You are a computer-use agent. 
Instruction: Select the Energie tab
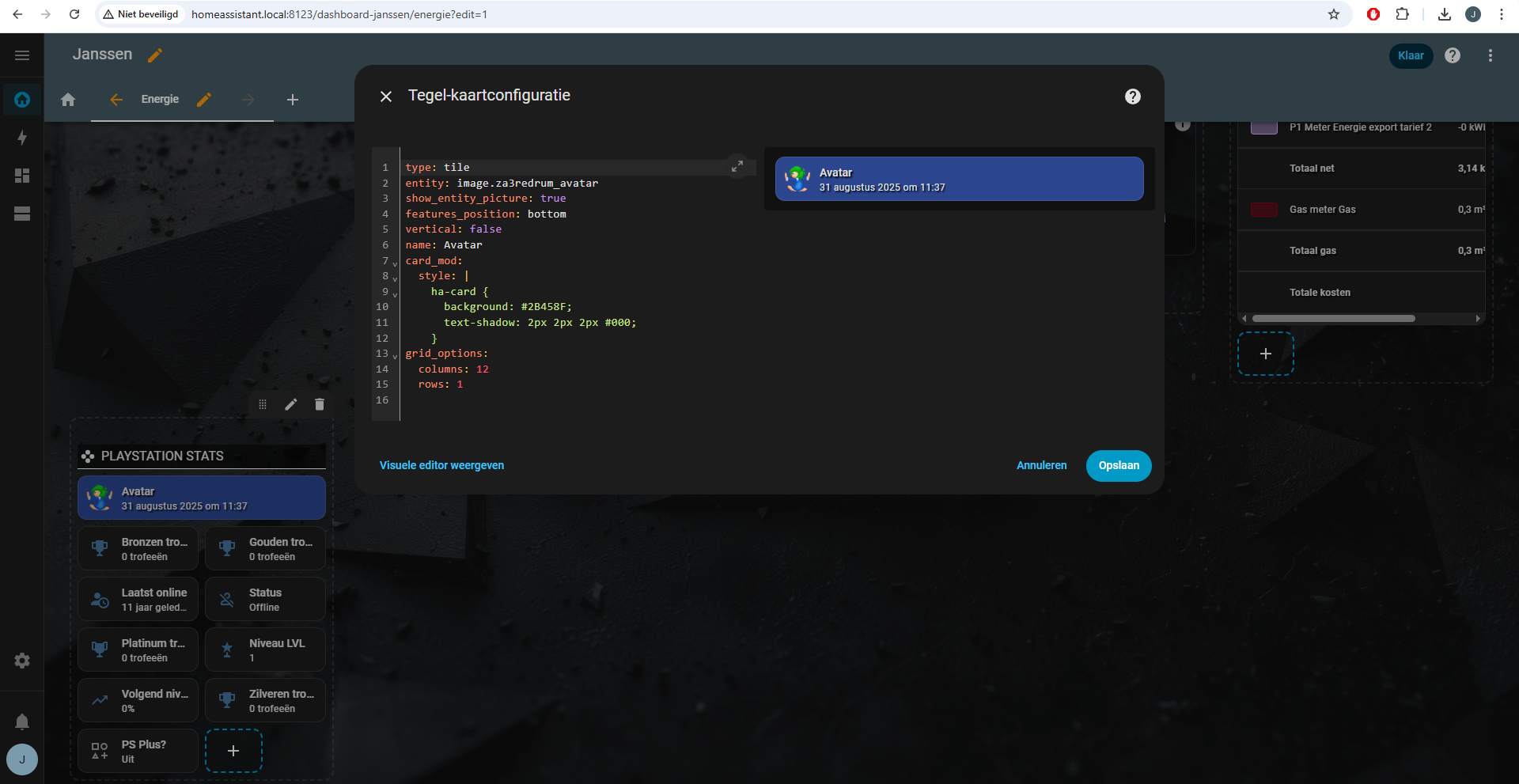tap(160, 99)
